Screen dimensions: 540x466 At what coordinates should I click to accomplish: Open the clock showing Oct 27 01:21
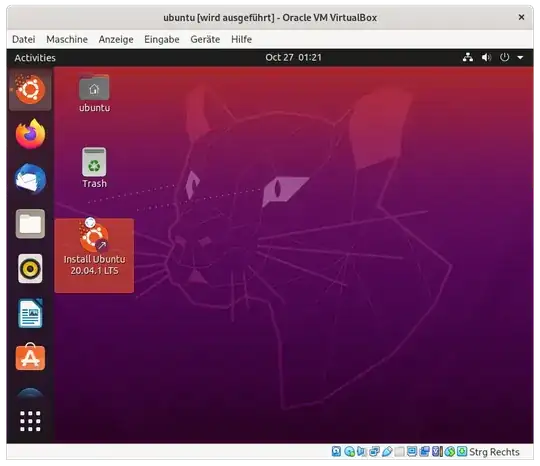pos(293,57)
